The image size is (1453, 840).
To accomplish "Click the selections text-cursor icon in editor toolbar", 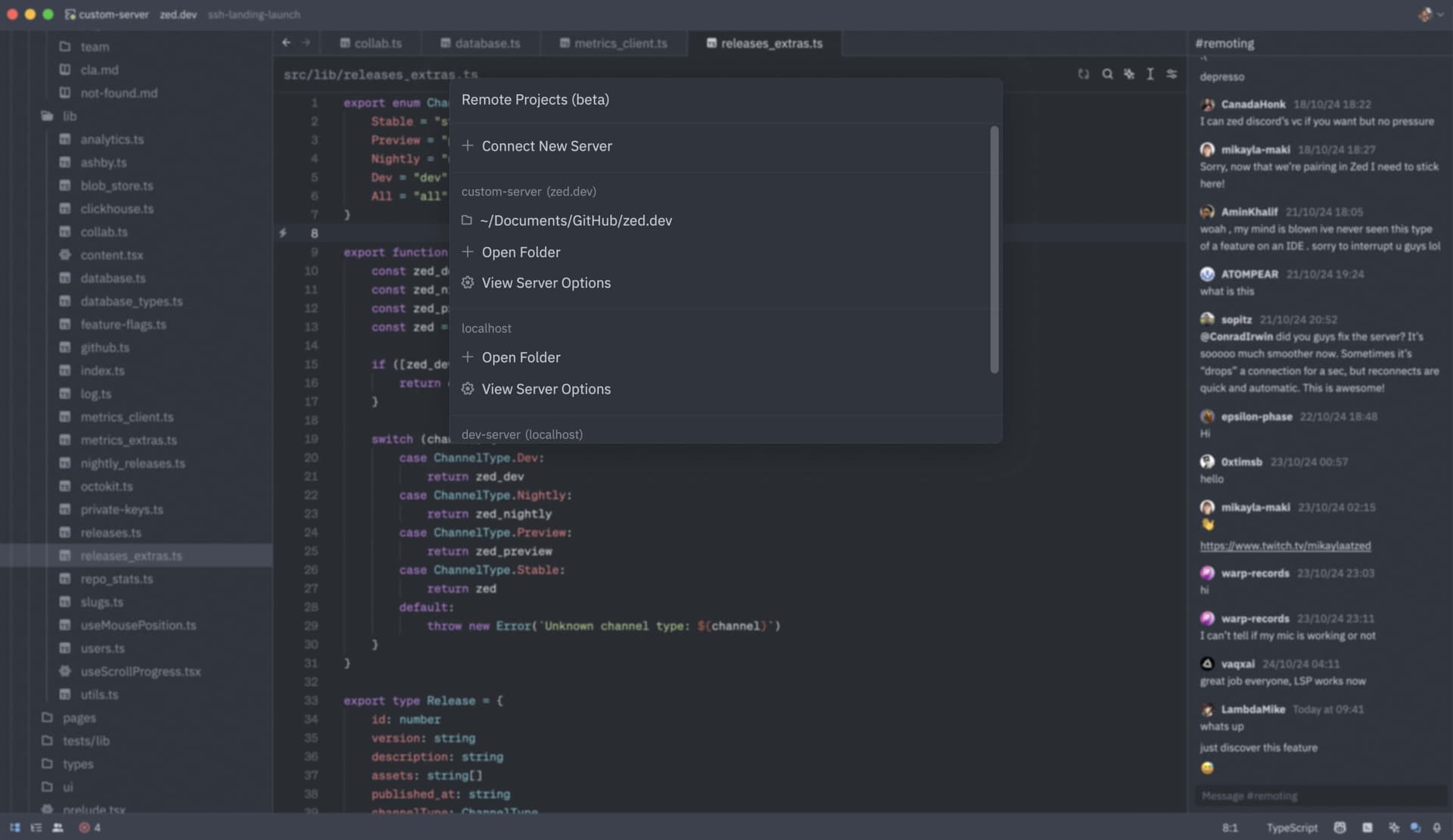I will pos(1150,74).
